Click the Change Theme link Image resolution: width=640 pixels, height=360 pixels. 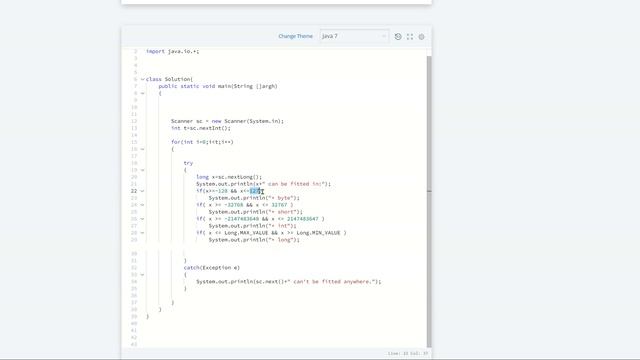click(296, 36)
